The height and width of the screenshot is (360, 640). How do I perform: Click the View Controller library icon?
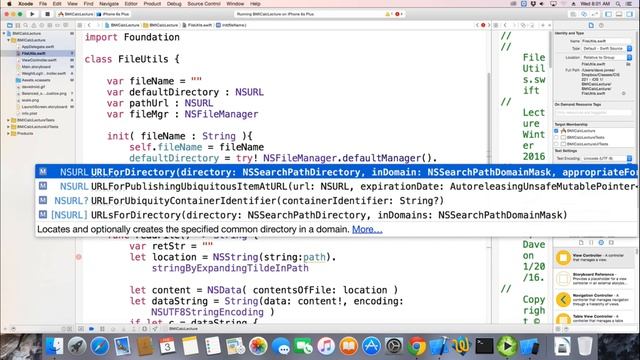(563, 258)
